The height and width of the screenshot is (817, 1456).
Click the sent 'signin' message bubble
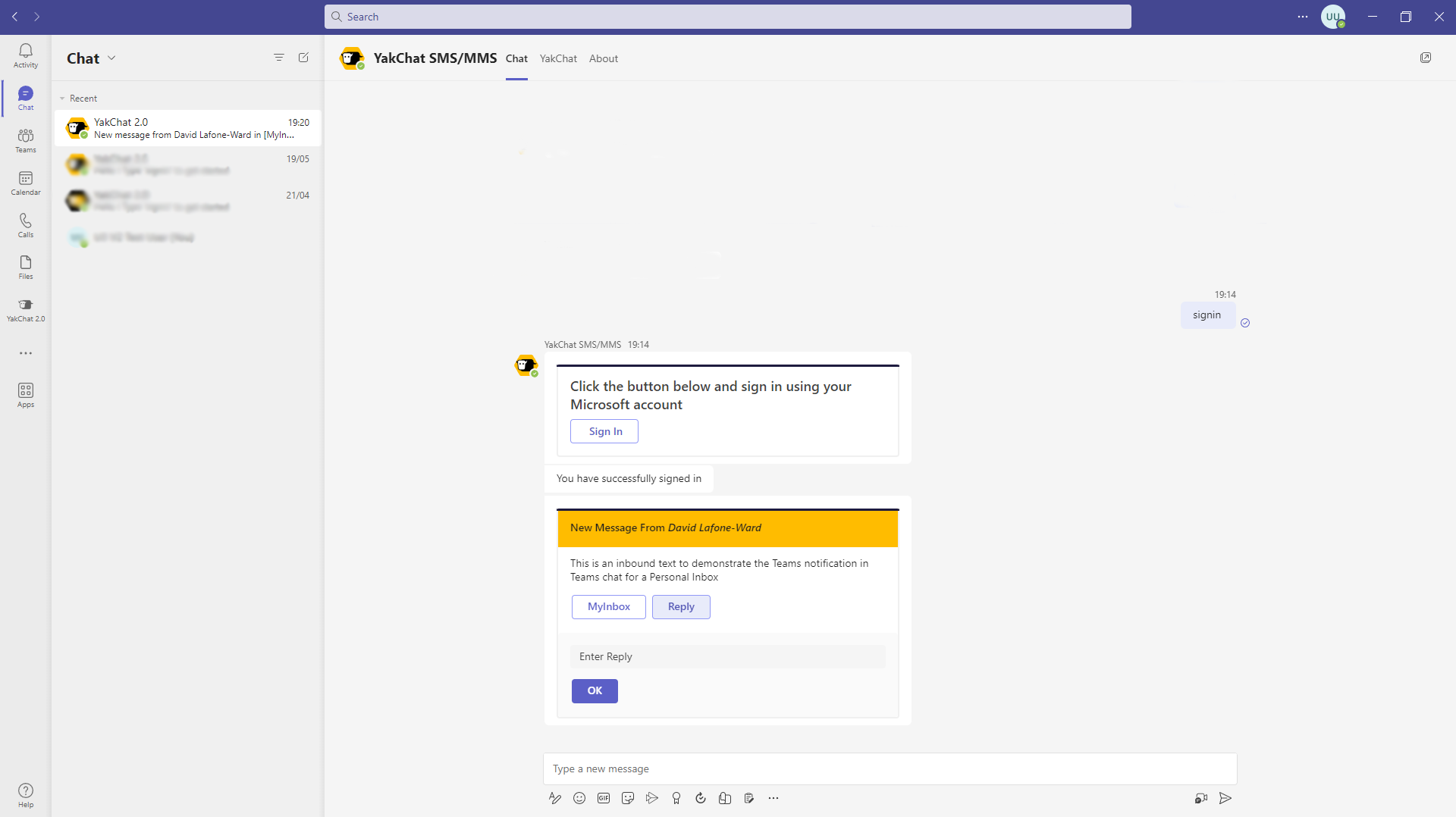coord(1207,315)
